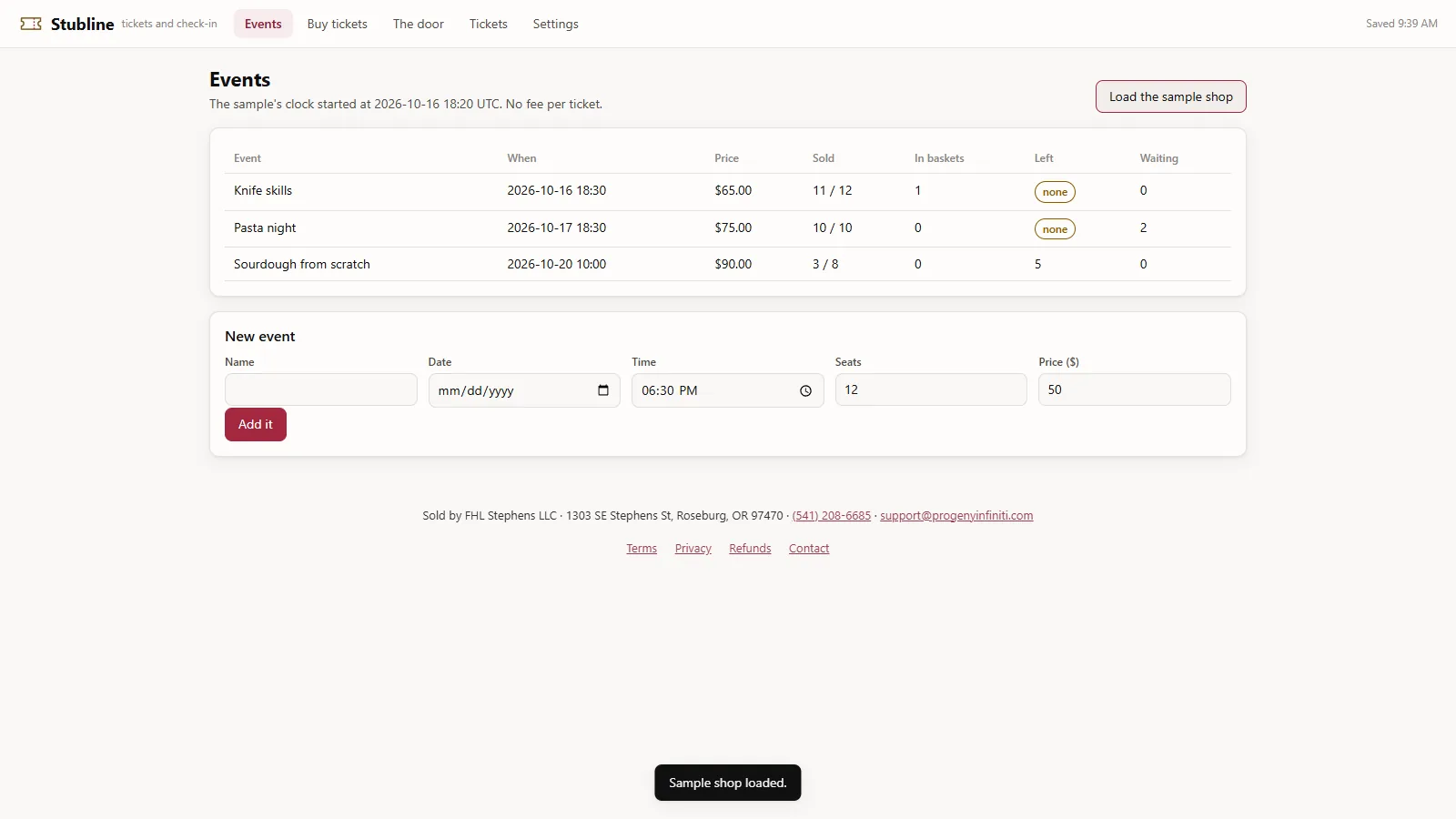Open the Refunds footer link
Screen dimensions: 1456x819
tap(750, 549)
